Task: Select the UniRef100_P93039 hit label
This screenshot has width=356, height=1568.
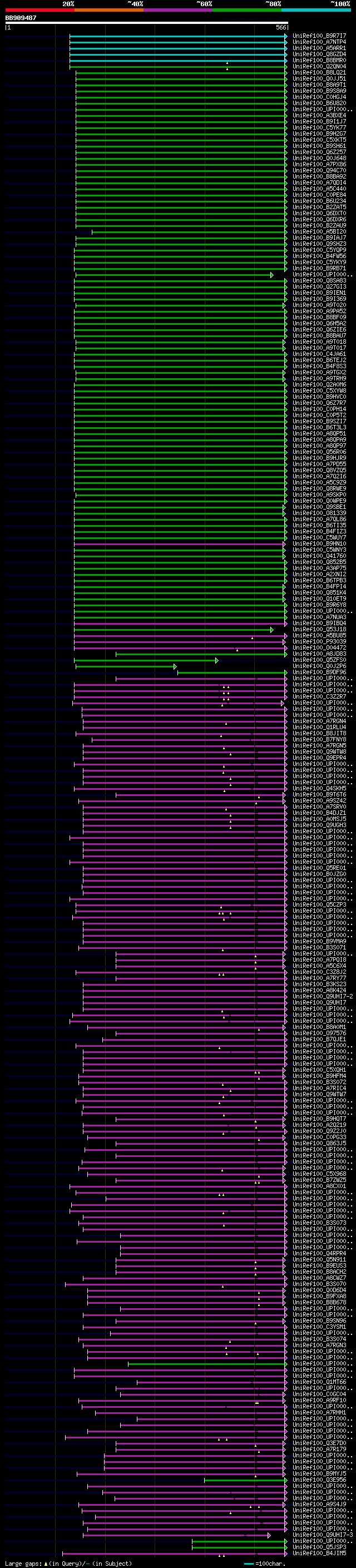Action: [x=319, y=641]
